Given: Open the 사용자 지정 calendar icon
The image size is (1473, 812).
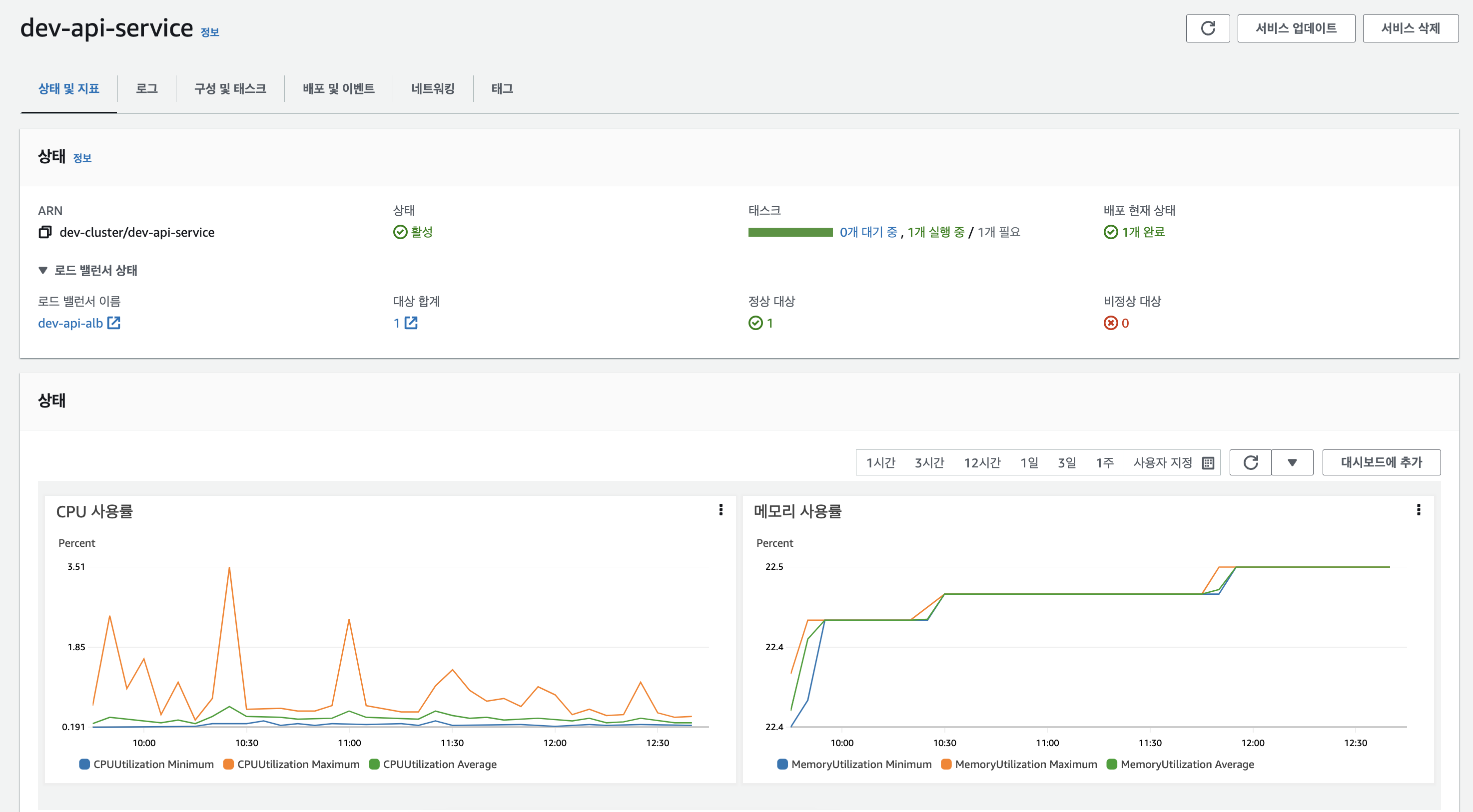Looking at the screenshot, I should [1208, 463].
